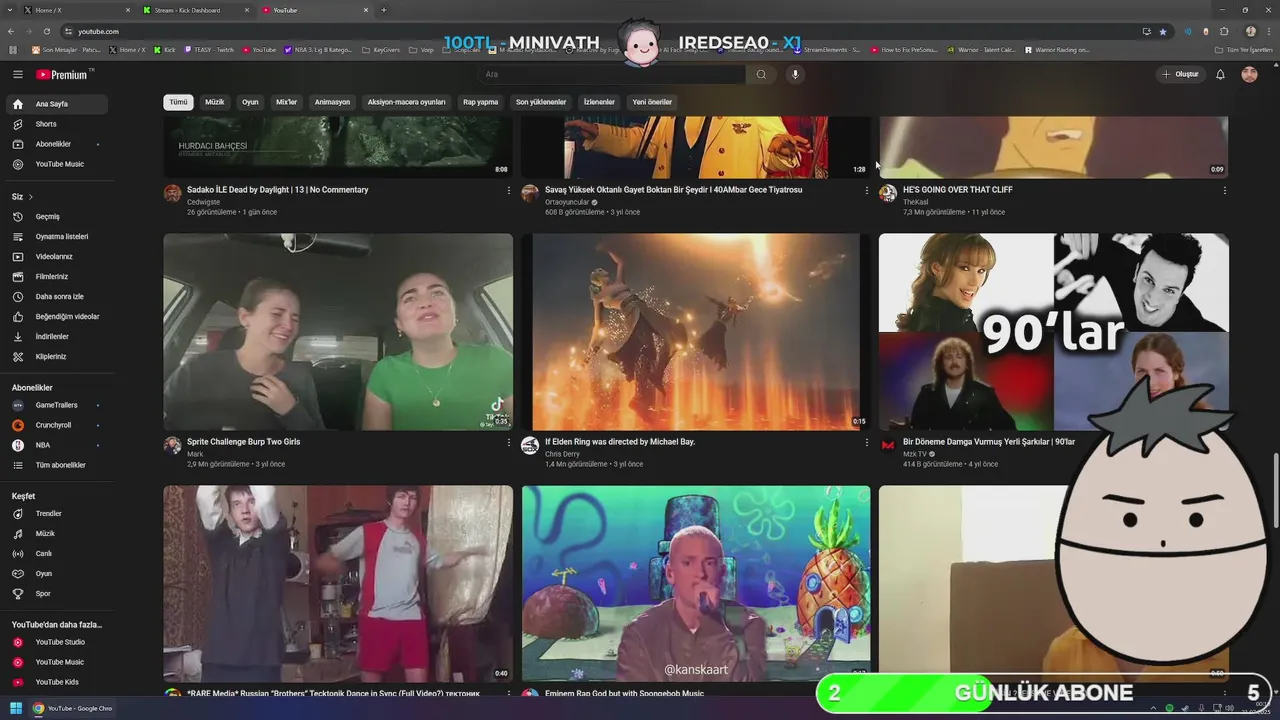This screenshot has height=720, width=1280.
Task: Open NBA subscription channel
Action: click(x=57, y=445)
